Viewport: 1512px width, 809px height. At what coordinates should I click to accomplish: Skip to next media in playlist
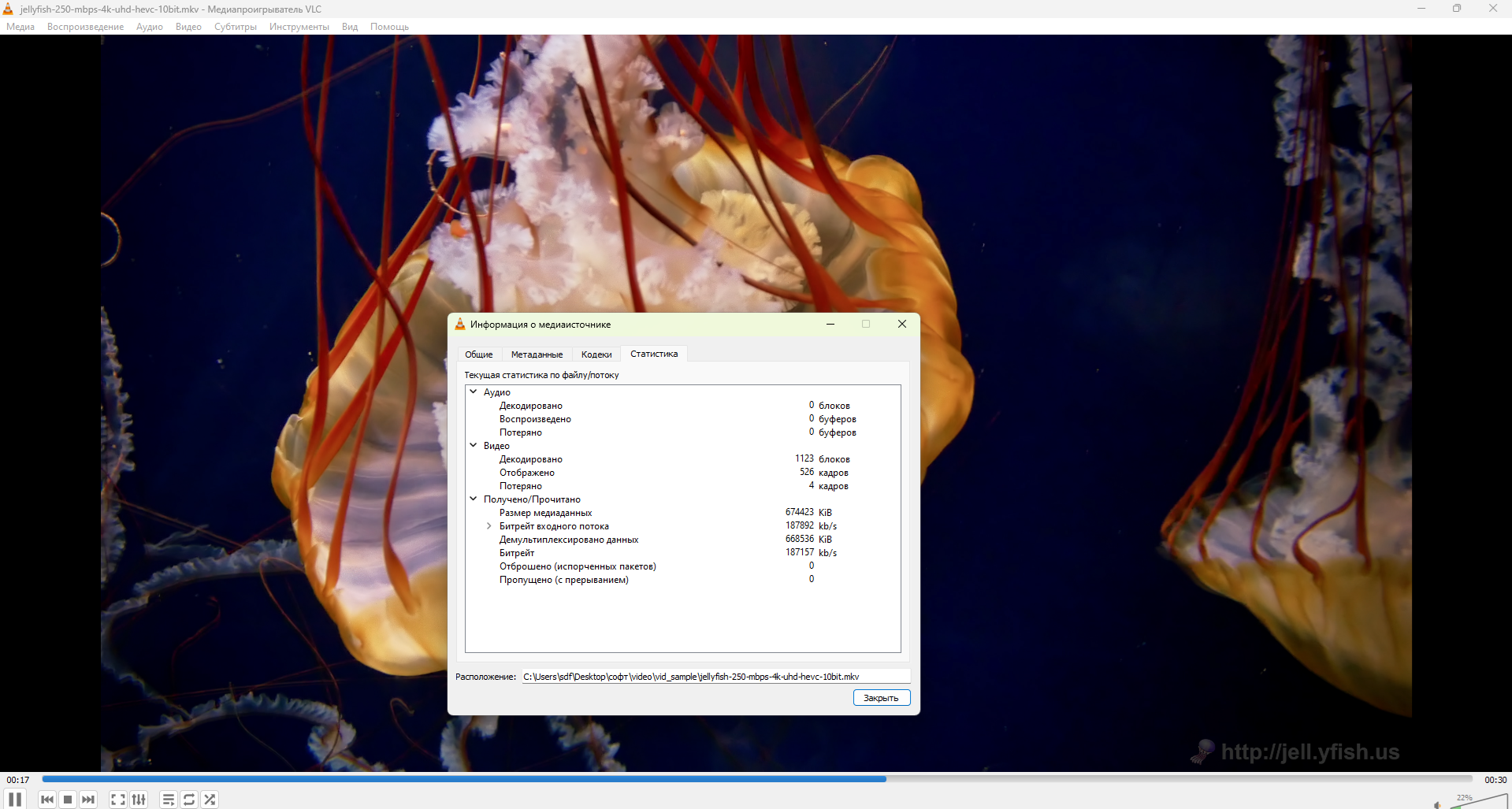[88, 800]
